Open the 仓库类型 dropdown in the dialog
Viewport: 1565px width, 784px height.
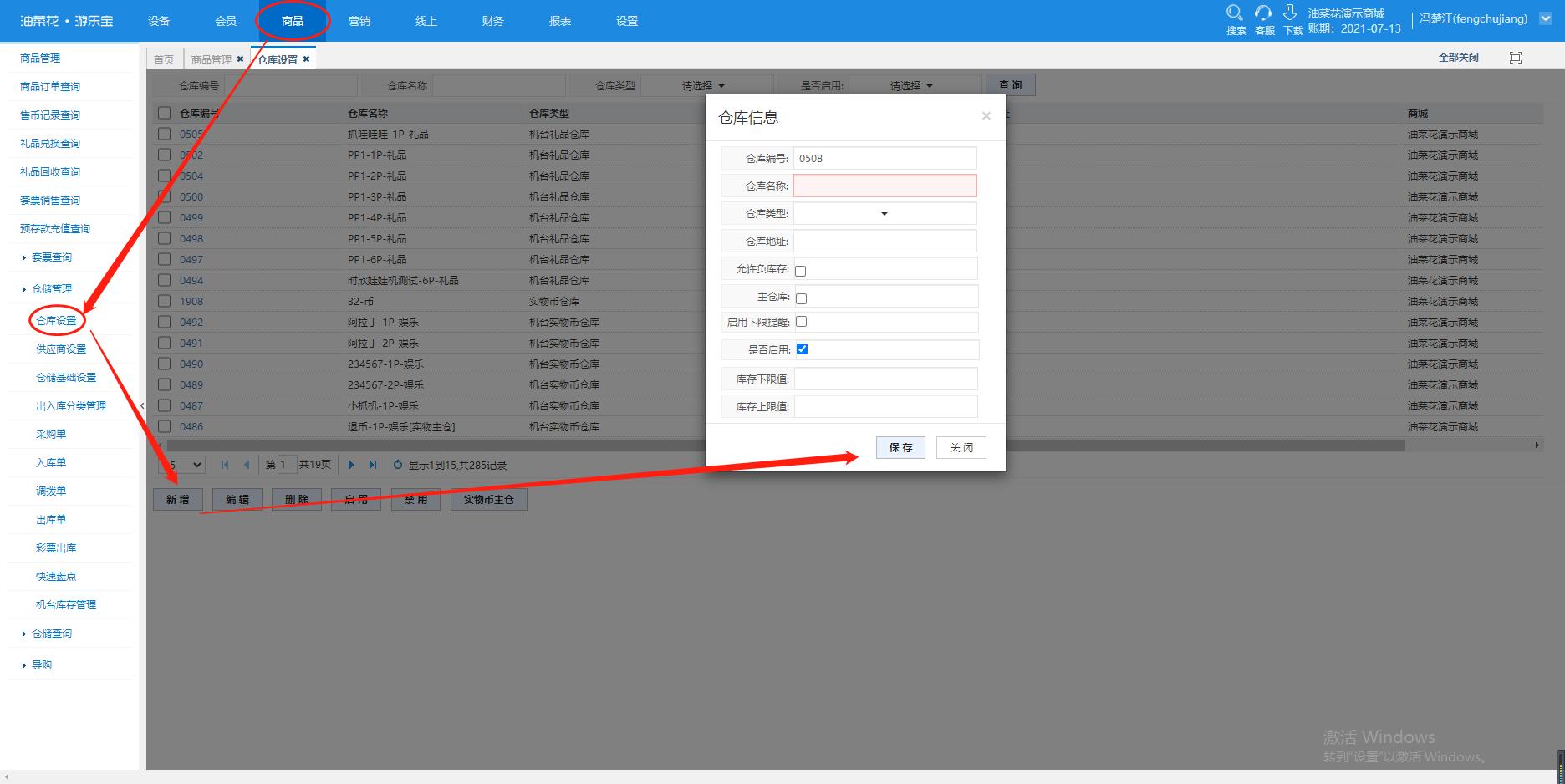pos(884,214)
